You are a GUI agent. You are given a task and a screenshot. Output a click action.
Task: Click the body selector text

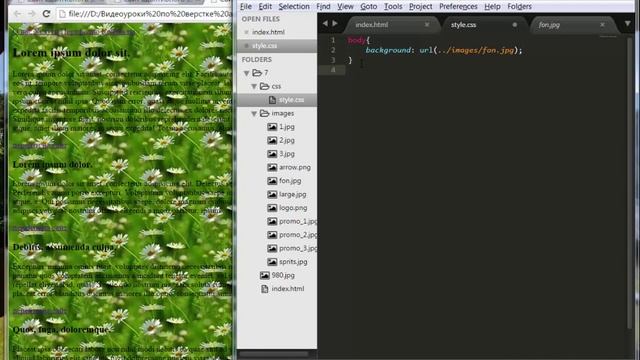coord(357,40)
